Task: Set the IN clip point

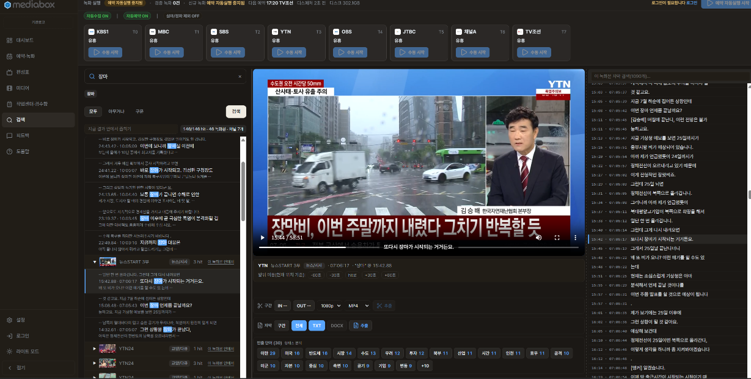Action: pyautogui.click(x=282, y=306)
